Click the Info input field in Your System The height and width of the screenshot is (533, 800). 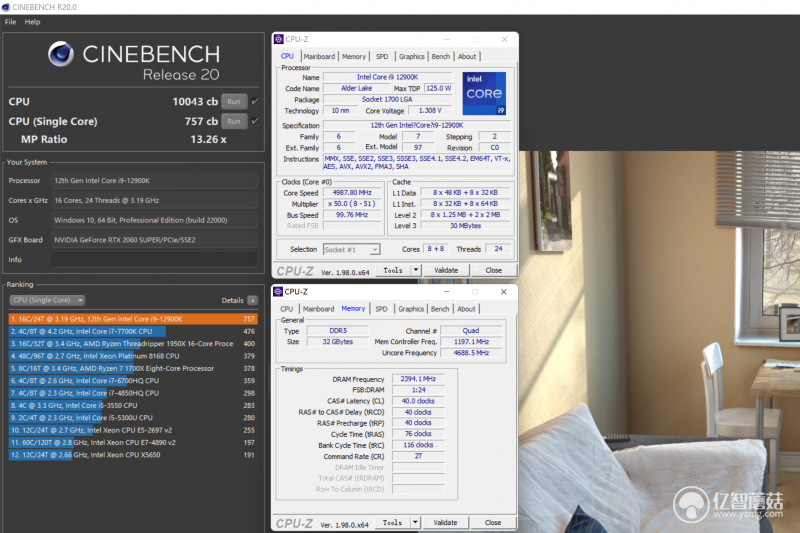click(154, 260)
